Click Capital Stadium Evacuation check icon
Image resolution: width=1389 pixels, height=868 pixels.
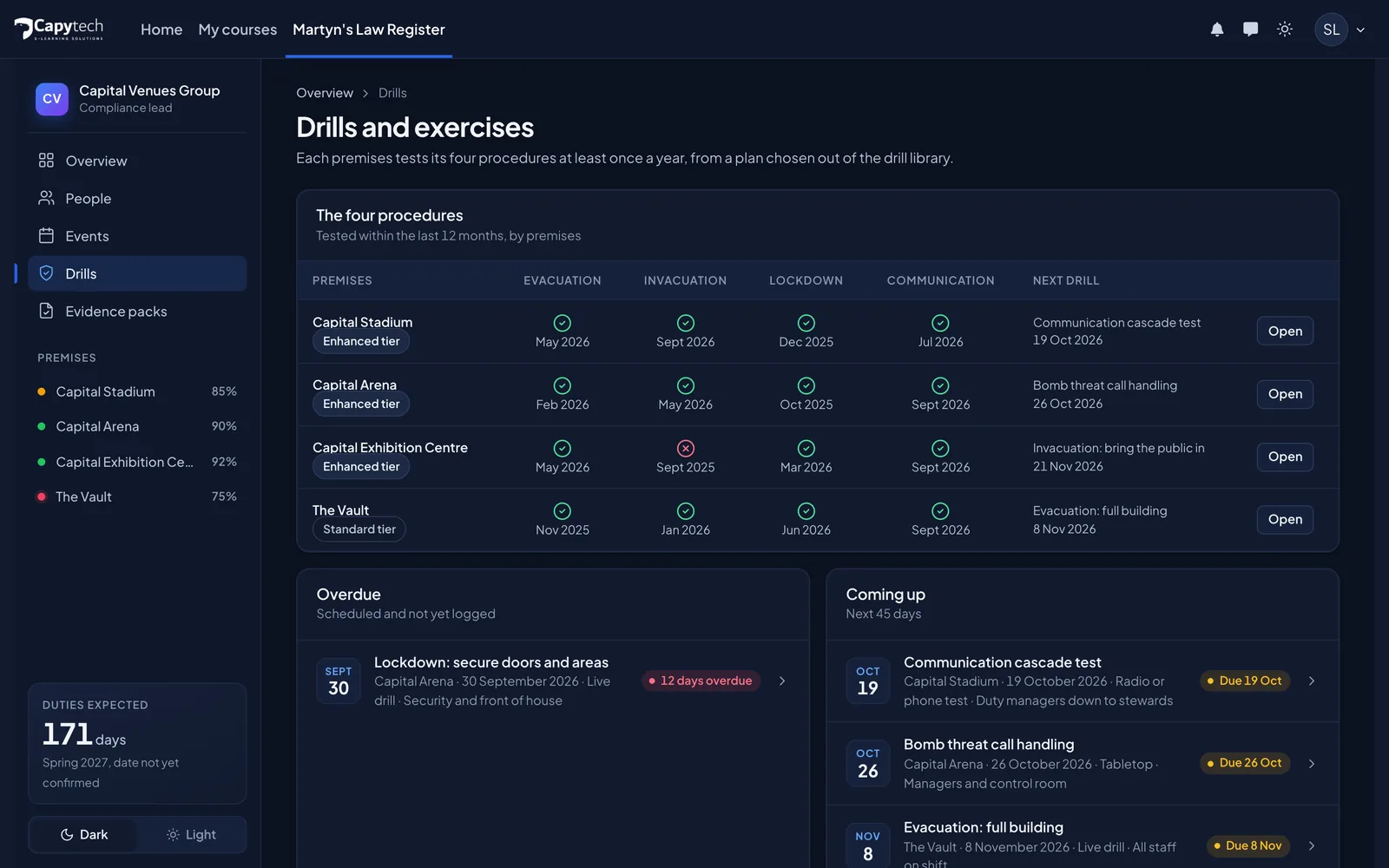(563, 323)
